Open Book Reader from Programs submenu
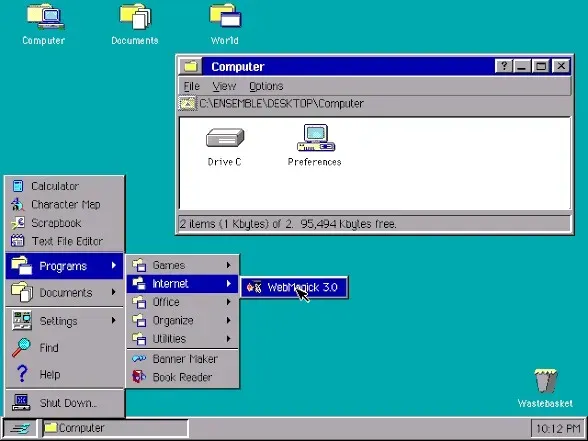The height and width of the screenshot is (441, 588). tap(183, 377)
